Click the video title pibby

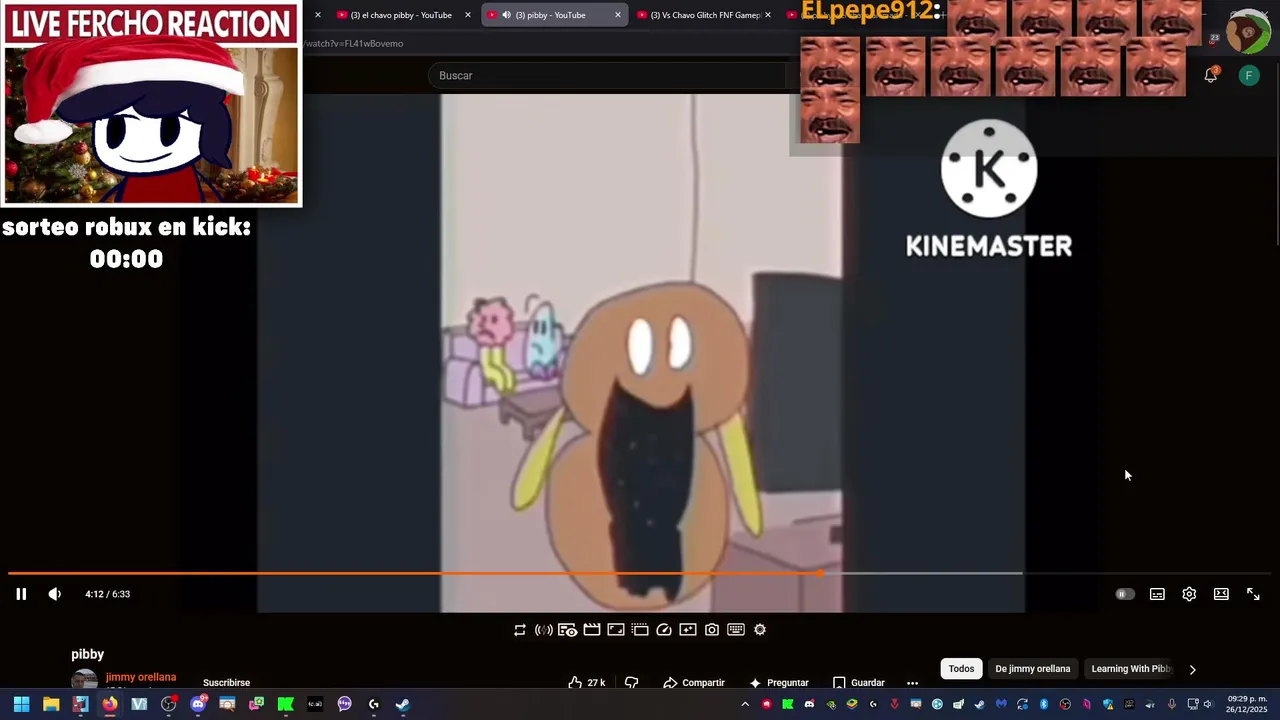coord(88,654)
